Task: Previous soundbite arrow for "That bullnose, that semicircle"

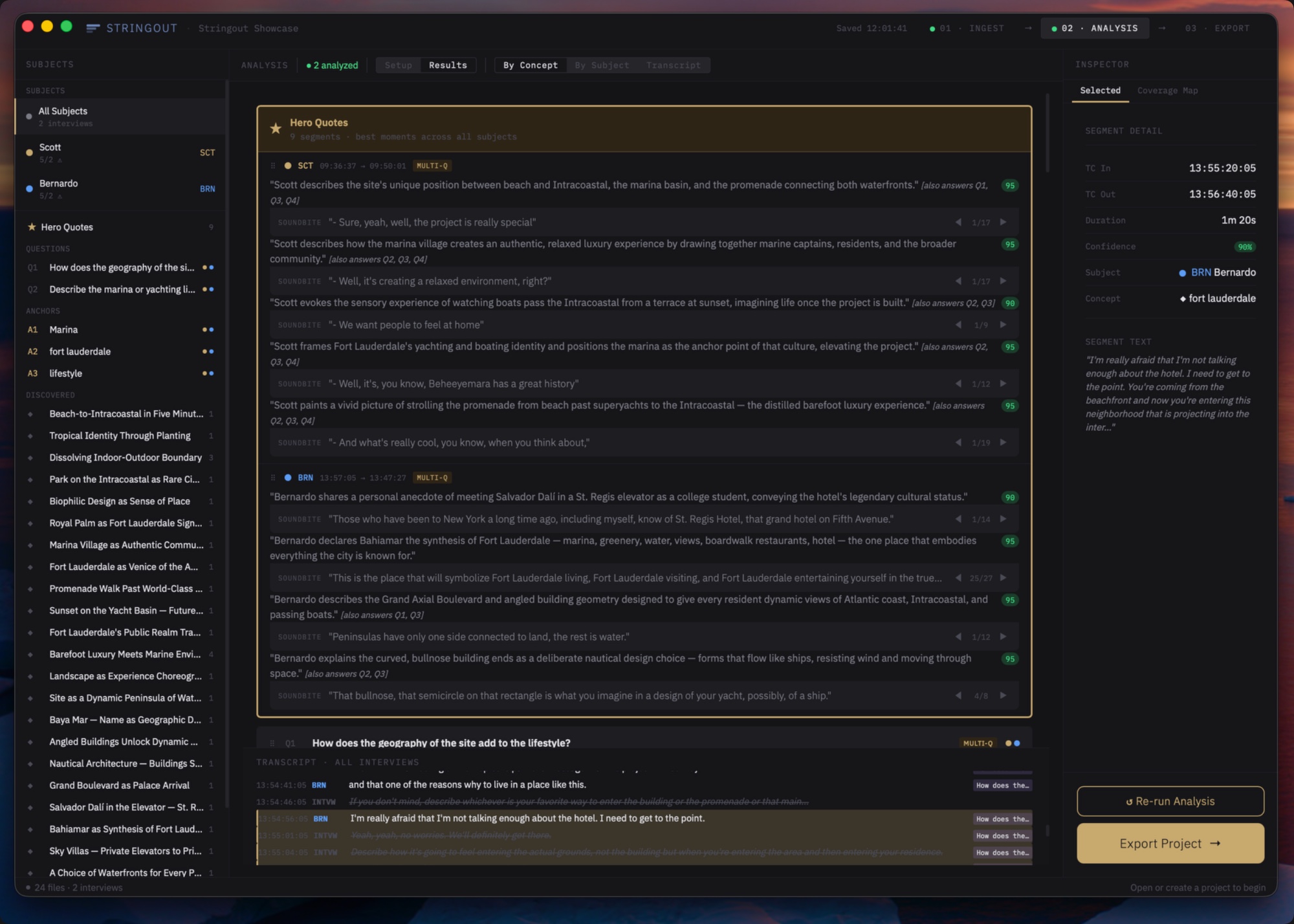Action: (958, 696)
